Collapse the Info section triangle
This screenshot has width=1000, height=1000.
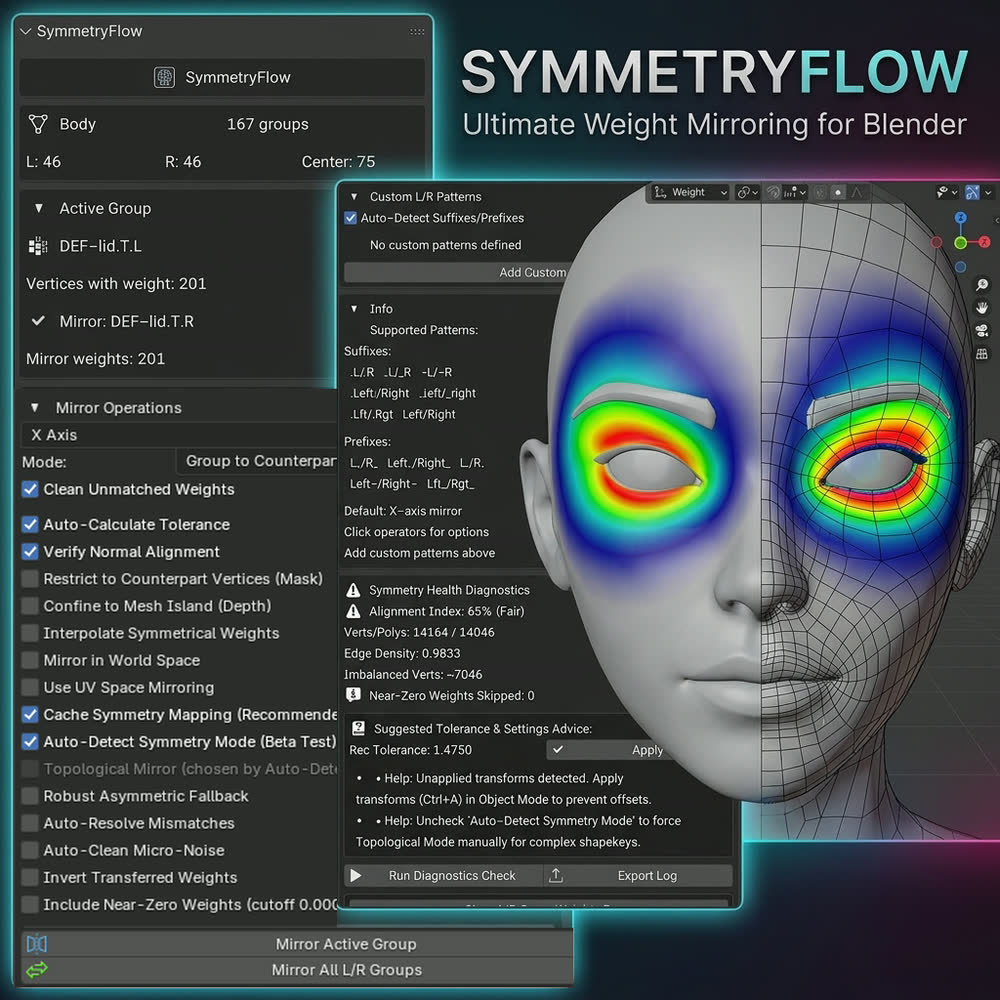(x=354, y=309)
